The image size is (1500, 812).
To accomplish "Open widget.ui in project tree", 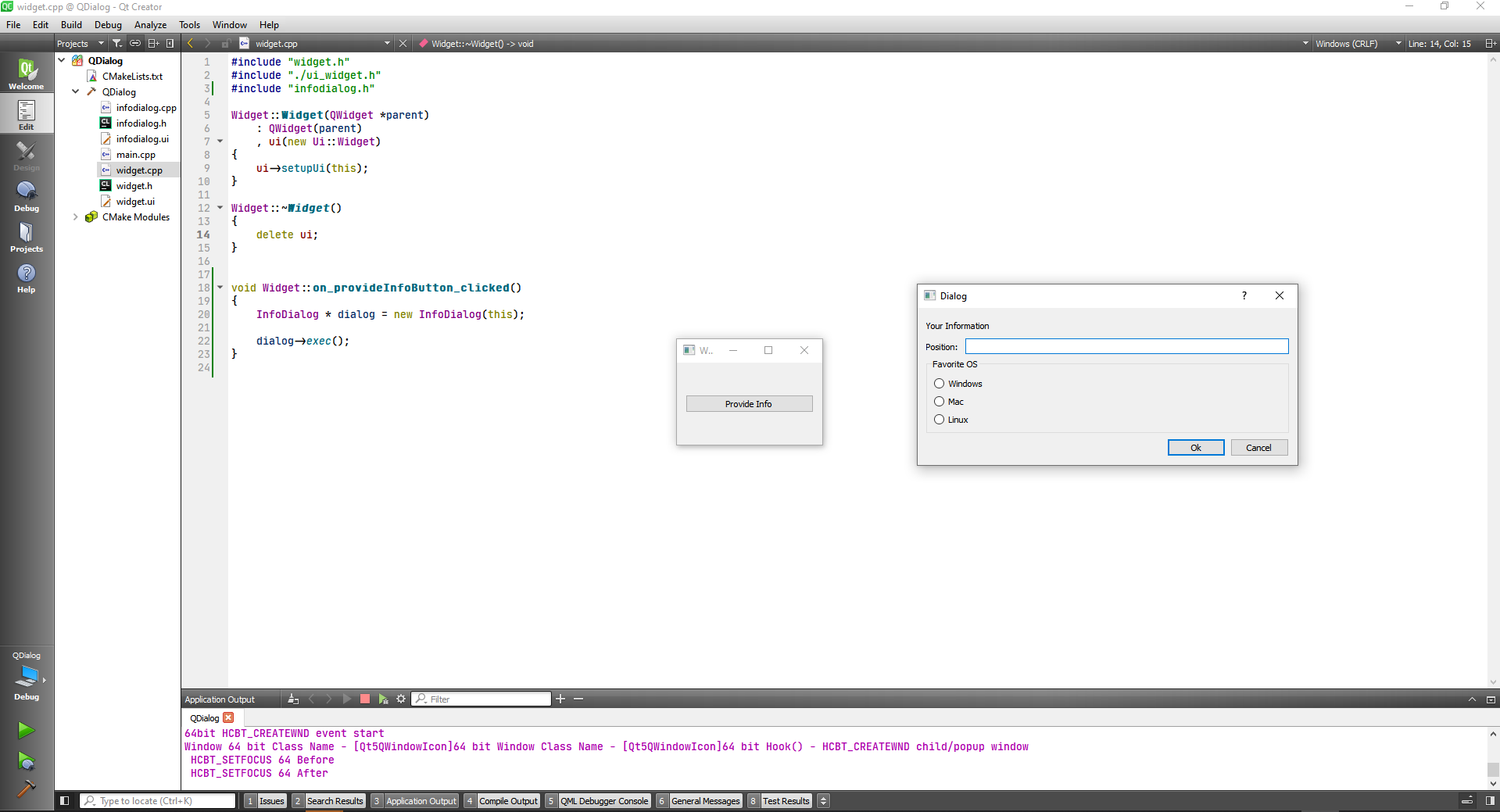I will click(x=135, y=201).
